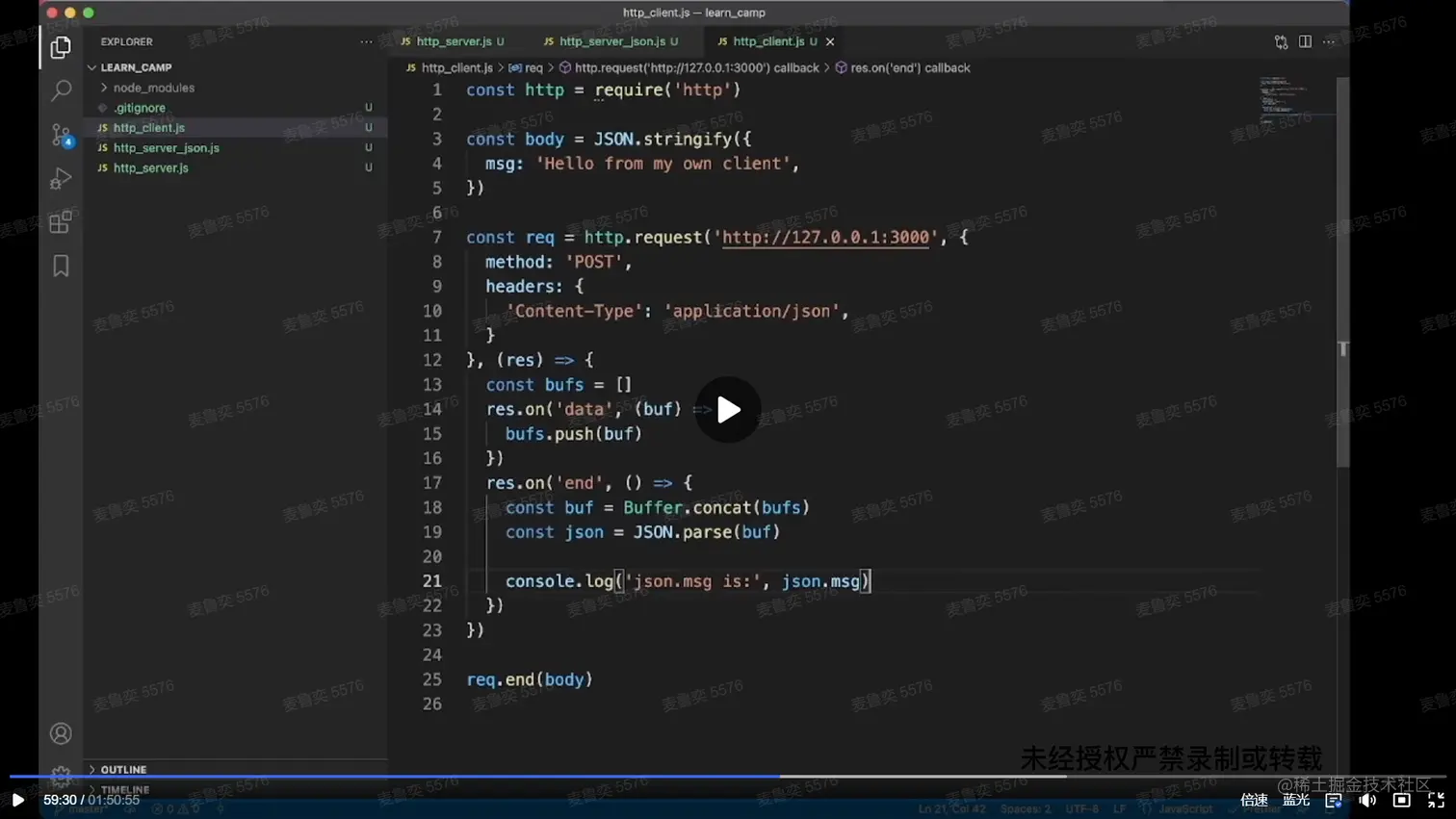Toggle the subtitles/caption icon in the video player
1456x819 pixels.
(1334, 800)
